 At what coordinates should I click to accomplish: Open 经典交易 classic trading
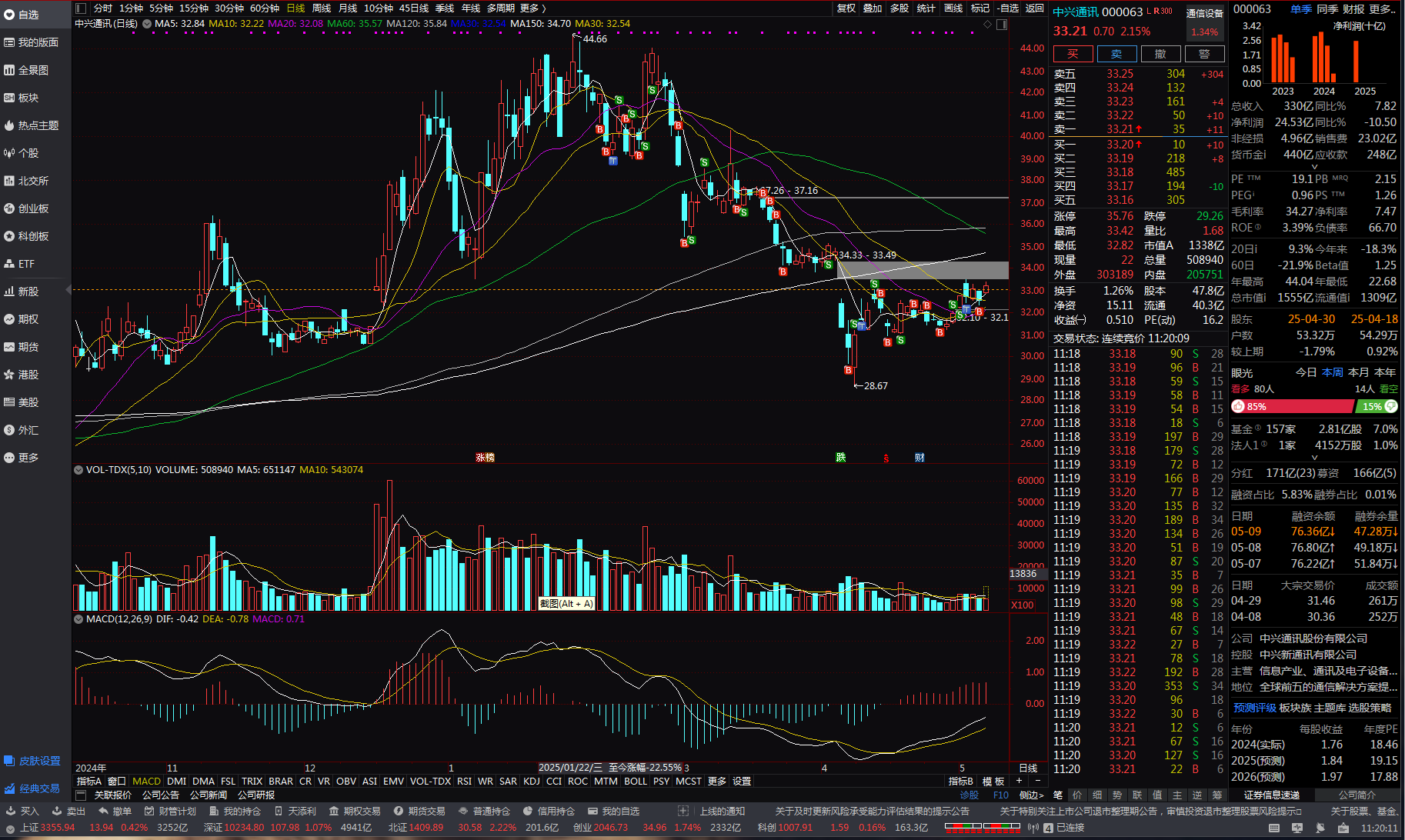point(32,788)
